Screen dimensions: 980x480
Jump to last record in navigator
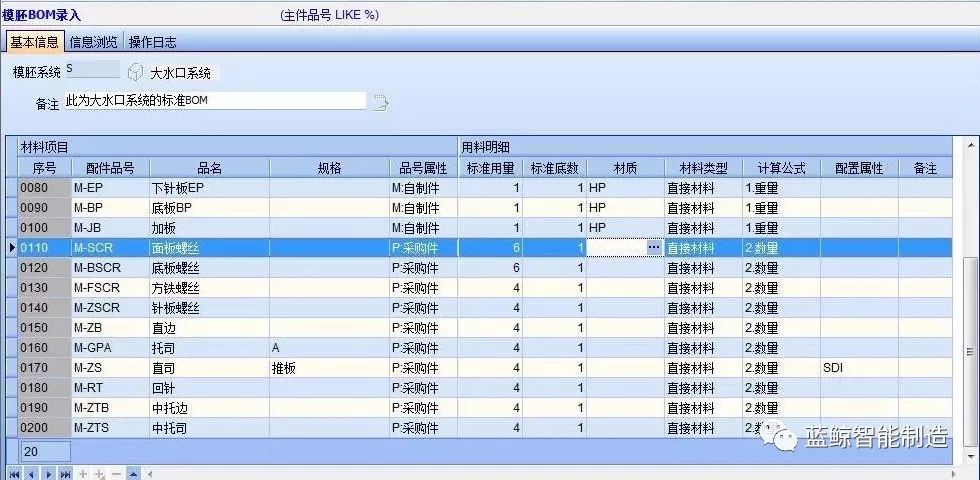[x=65, y=473]
